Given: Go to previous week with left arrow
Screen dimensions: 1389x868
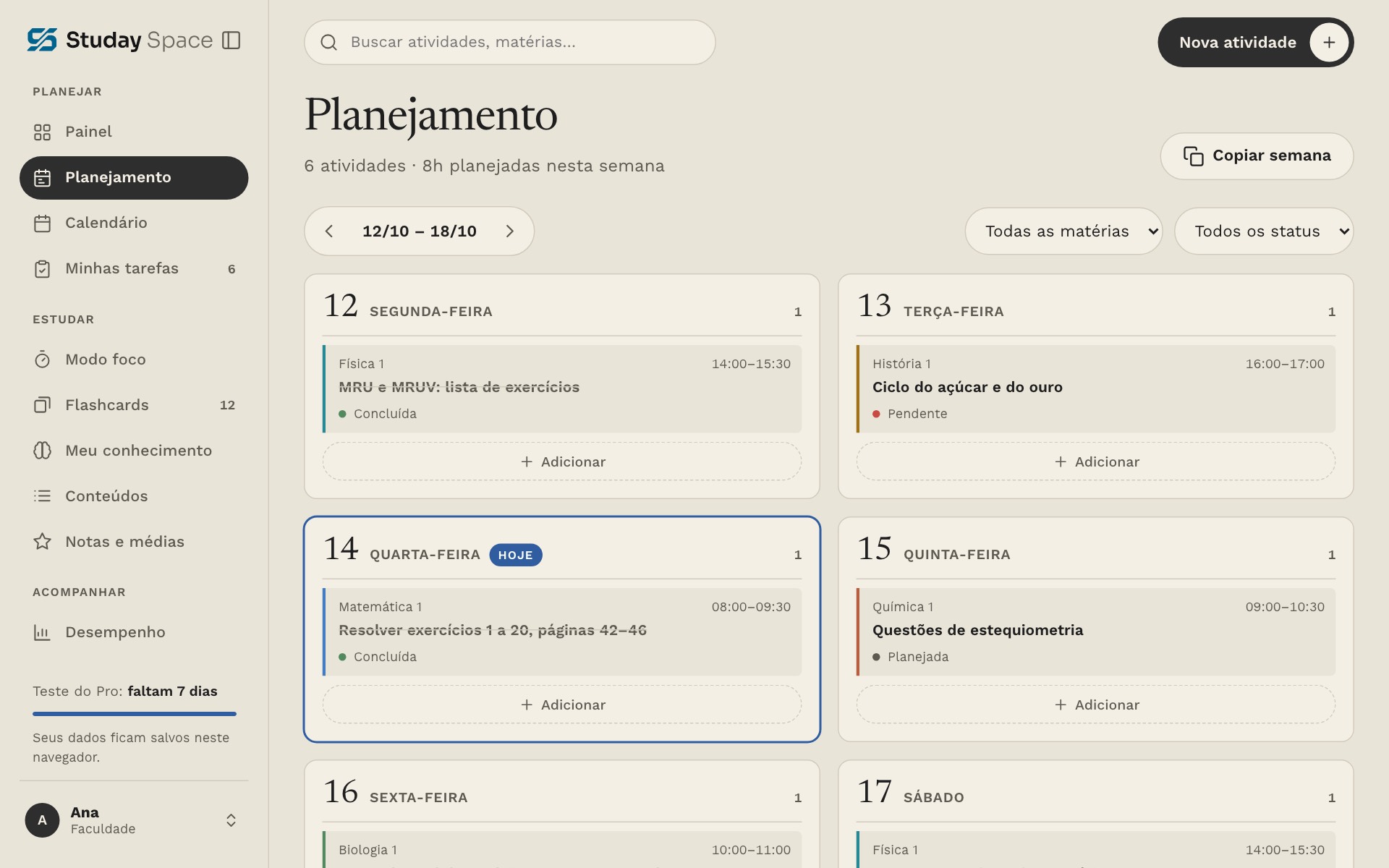Looking at the screenshot, I should tap(329, 231).
